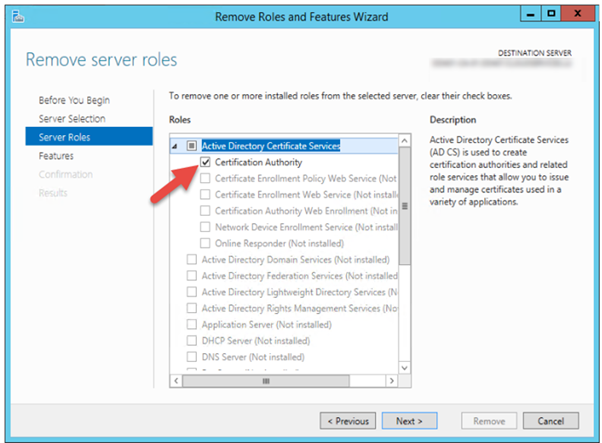
Task: Click the Remove button
Action: 489,421
